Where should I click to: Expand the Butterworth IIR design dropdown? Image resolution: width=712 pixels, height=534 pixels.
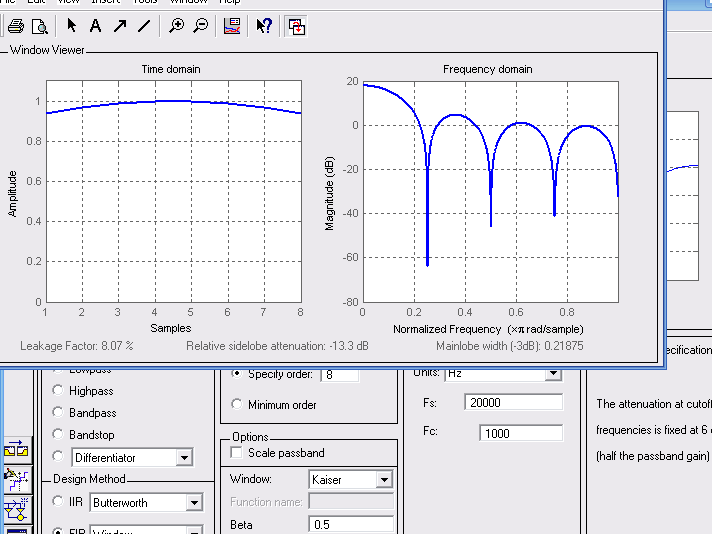click(x=194, y=503)
